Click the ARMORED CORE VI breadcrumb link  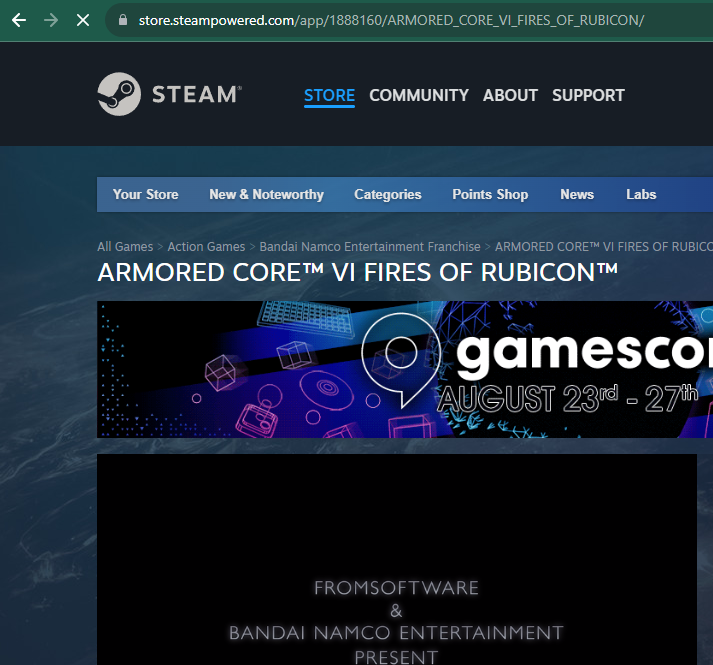604,247
